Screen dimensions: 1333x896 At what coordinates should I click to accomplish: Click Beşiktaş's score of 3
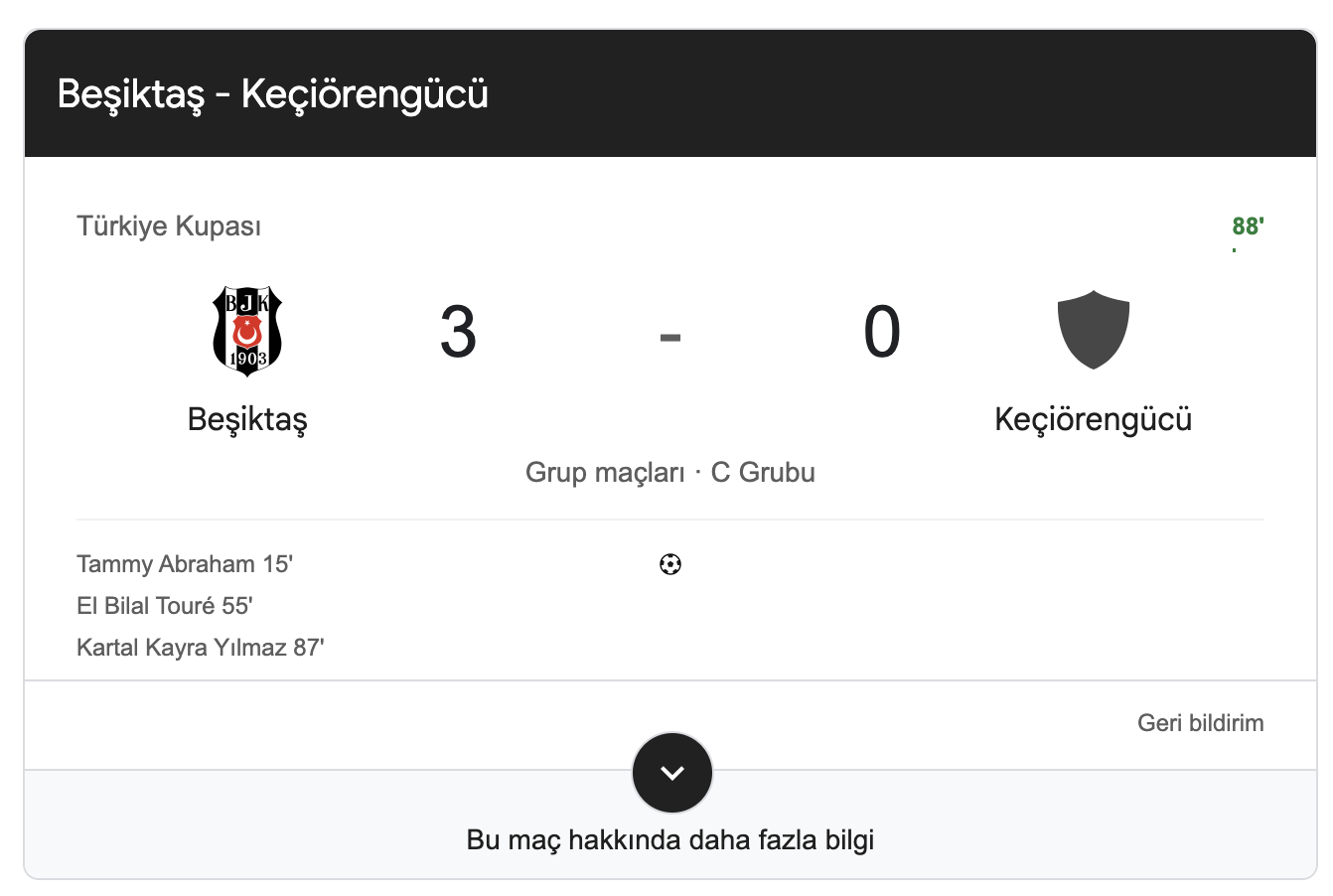[458, 332]
